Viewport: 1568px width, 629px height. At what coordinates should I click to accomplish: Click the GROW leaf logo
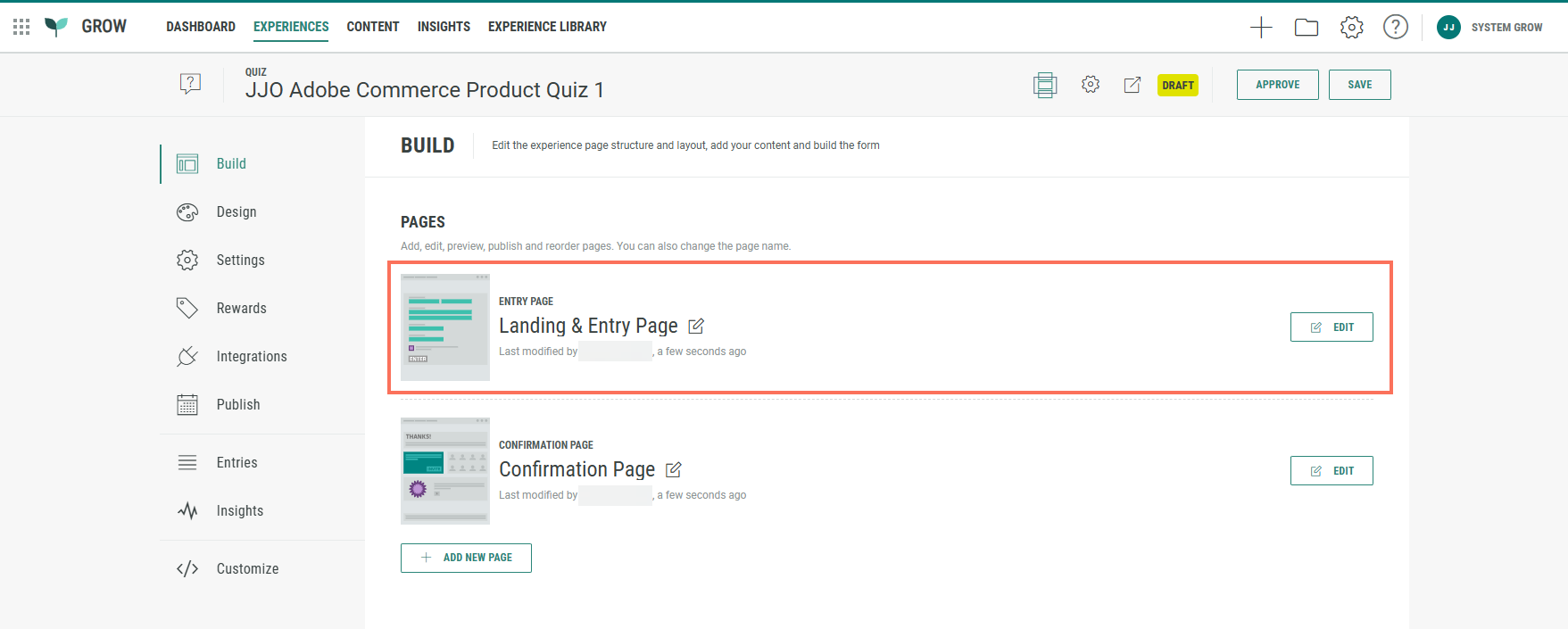tap(56, 27)
